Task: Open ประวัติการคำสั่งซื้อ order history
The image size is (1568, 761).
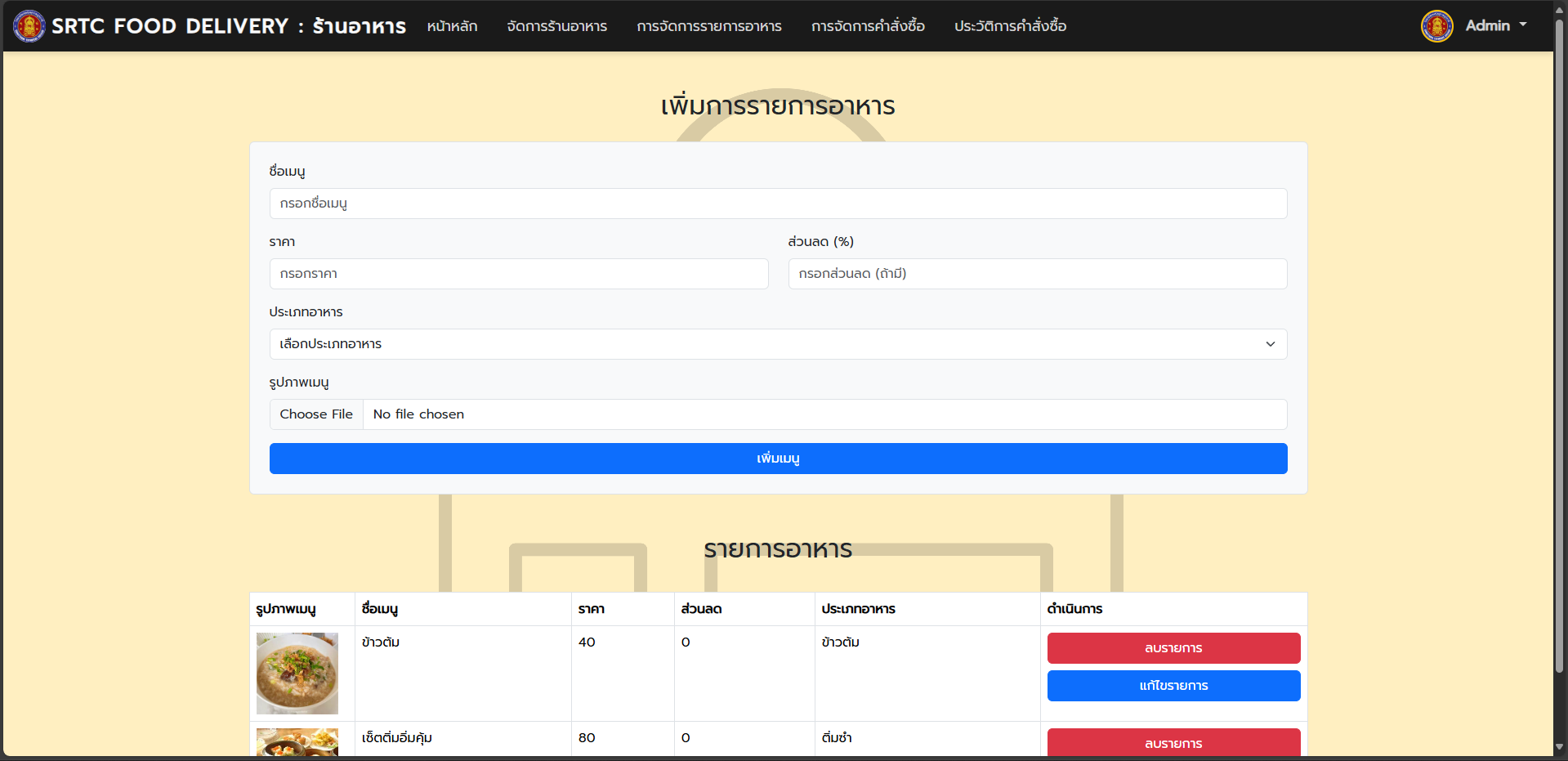Action: 1010,26
